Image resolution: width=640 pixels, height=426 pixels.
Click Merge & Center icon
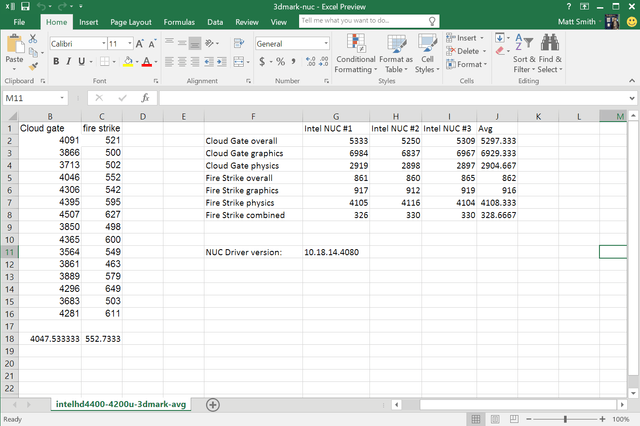(239, 62)
